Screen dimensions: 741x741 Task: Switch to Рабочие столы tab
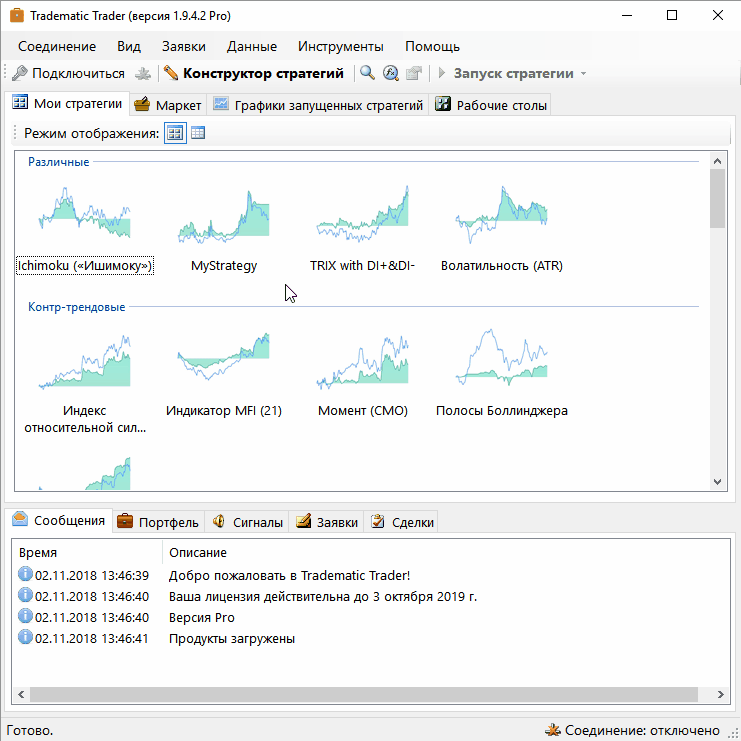pos(490,105)
